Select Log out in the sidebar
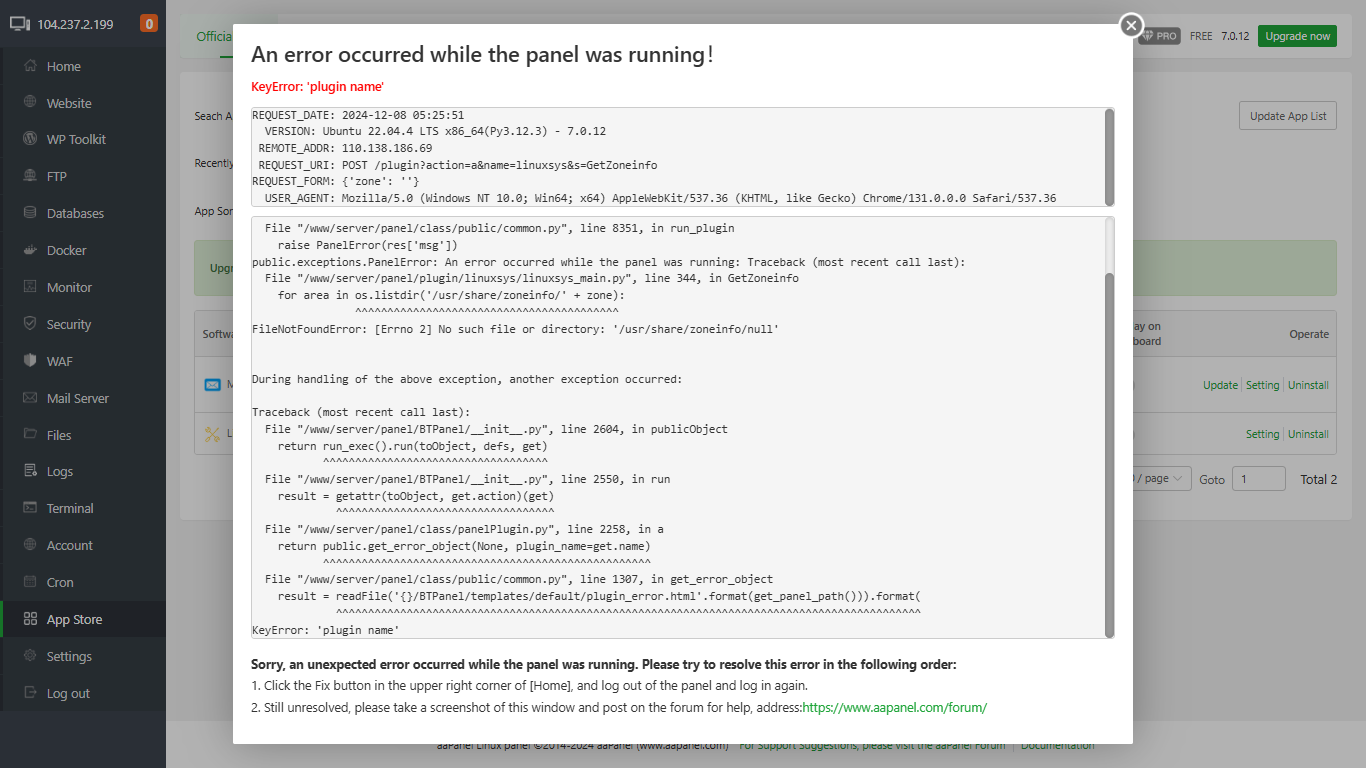The width and height of the screenshot is (1366, 768). pos(68,693)
